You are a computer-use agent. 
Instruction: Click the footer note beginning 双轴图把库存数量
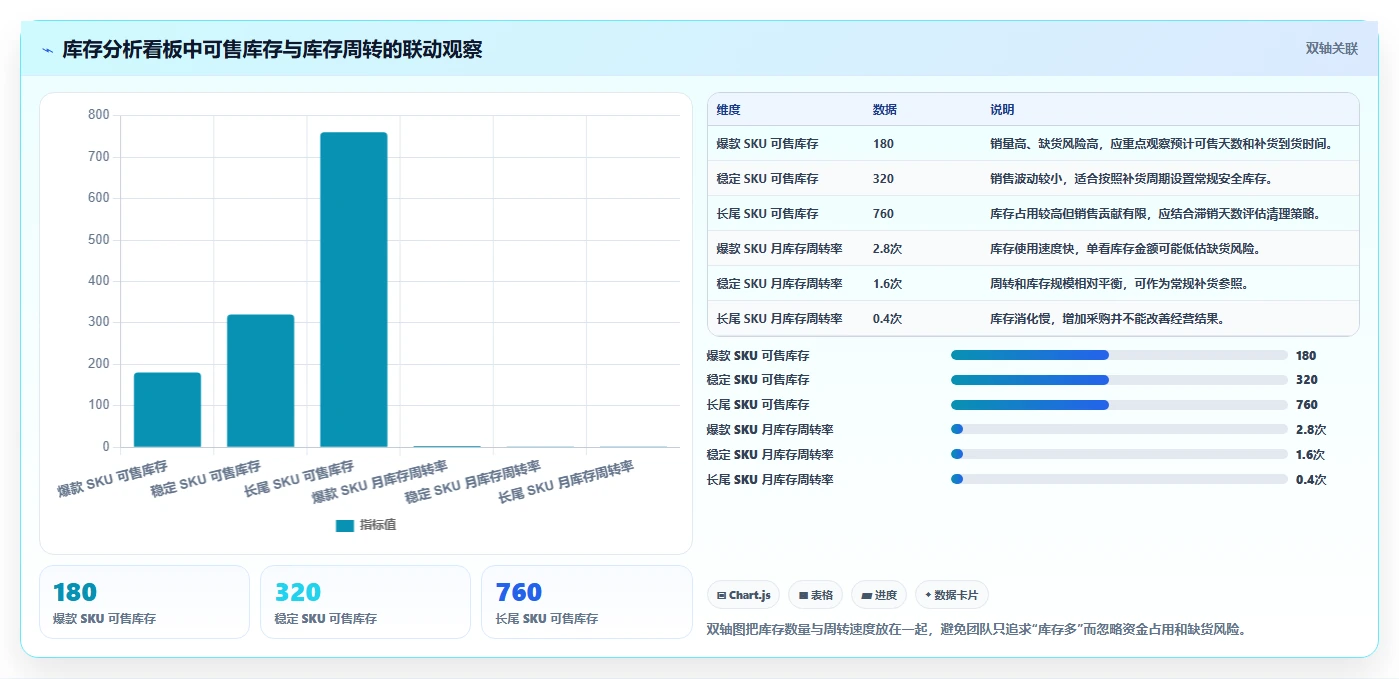(976, 630)
